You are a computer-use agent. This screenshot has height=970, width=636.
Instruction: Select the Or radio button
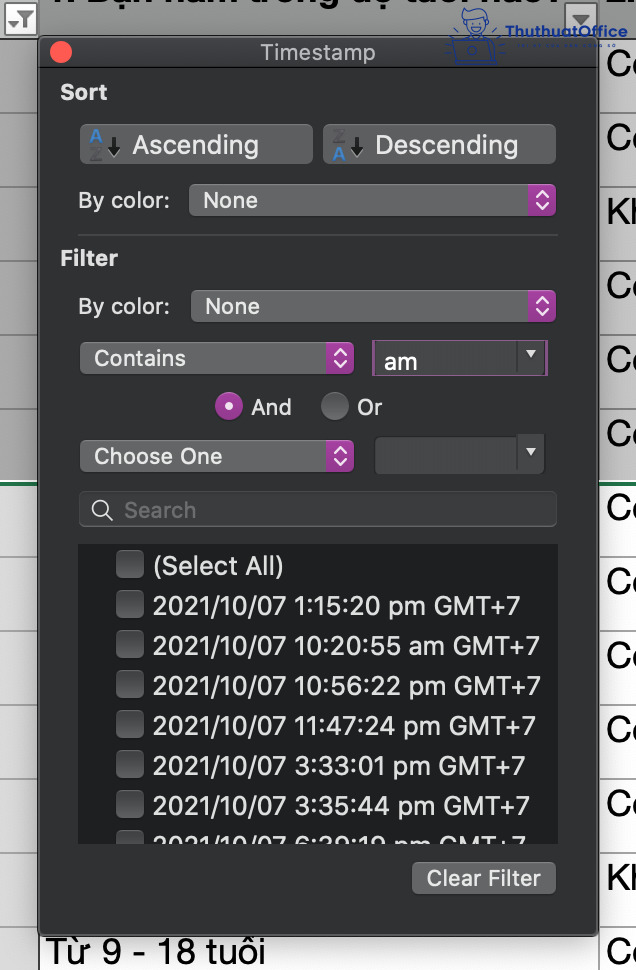[x=335, y=407]
